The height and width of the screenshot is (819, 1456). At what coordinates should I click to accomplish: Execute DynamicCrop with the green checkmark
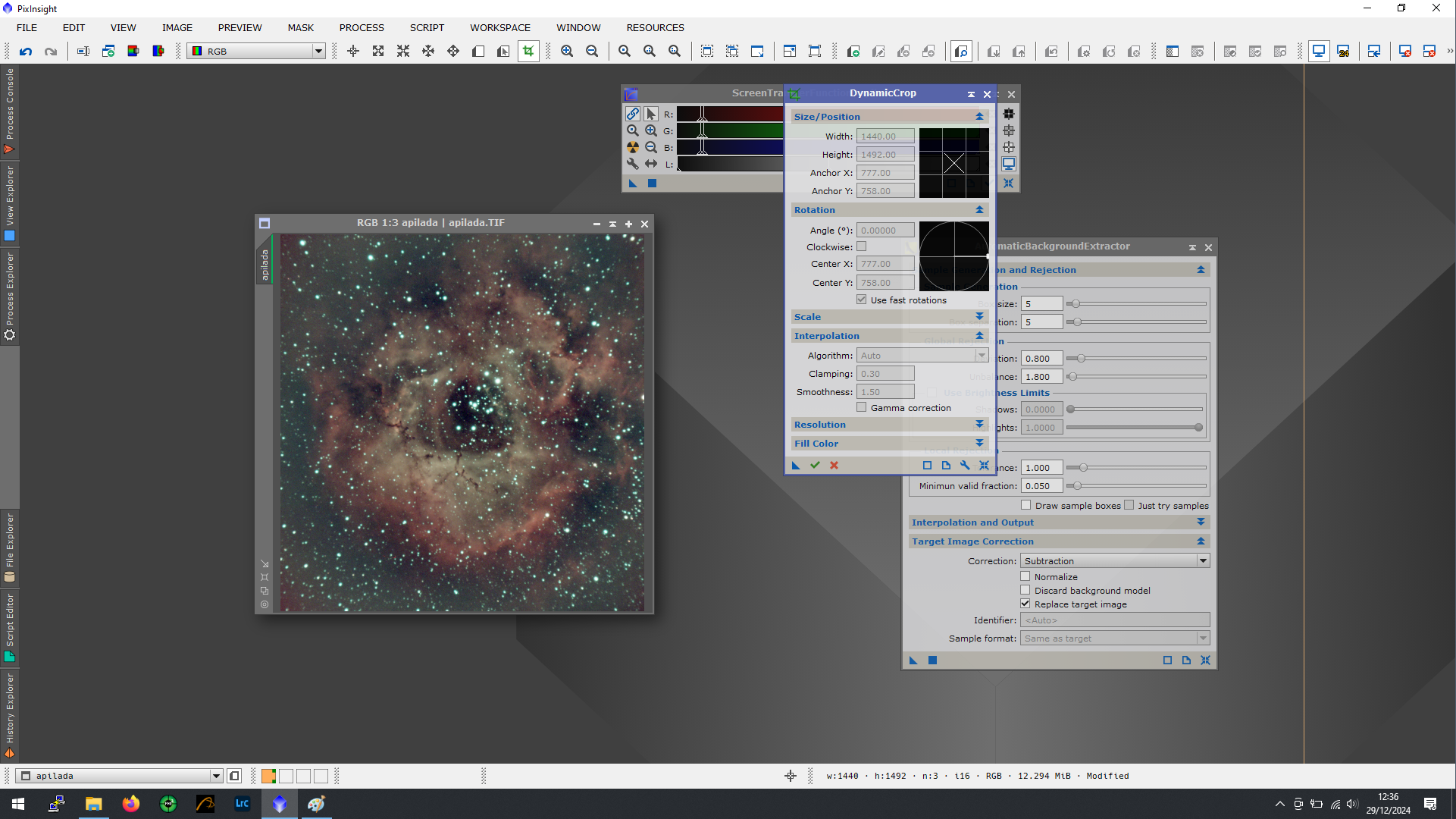click(x=815, y=466)
